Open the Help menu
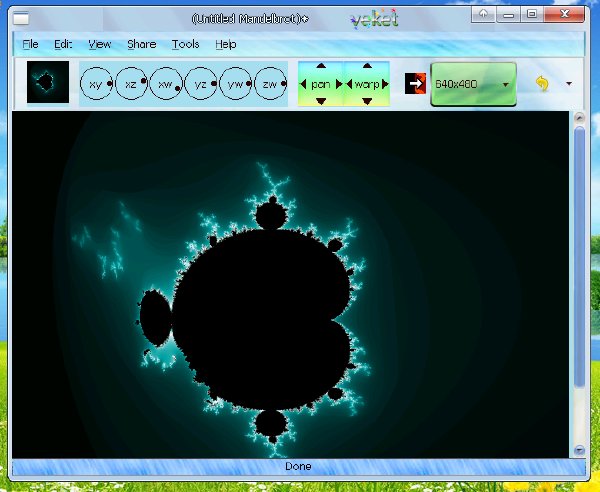600x492 pixels. pyautogui.click(x=226, y=44)
